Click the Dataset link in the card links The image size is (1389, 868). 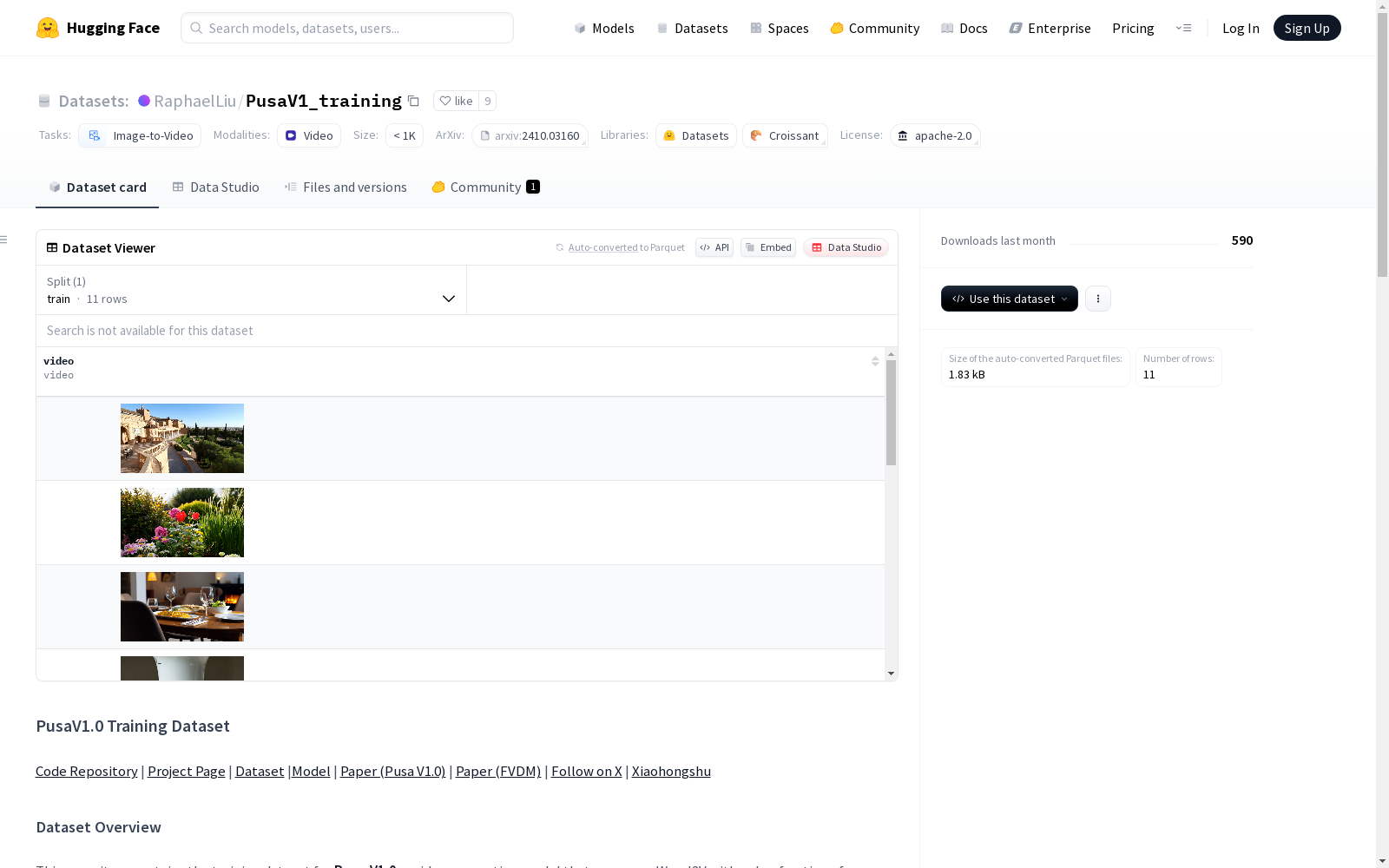tap(260, 771)
